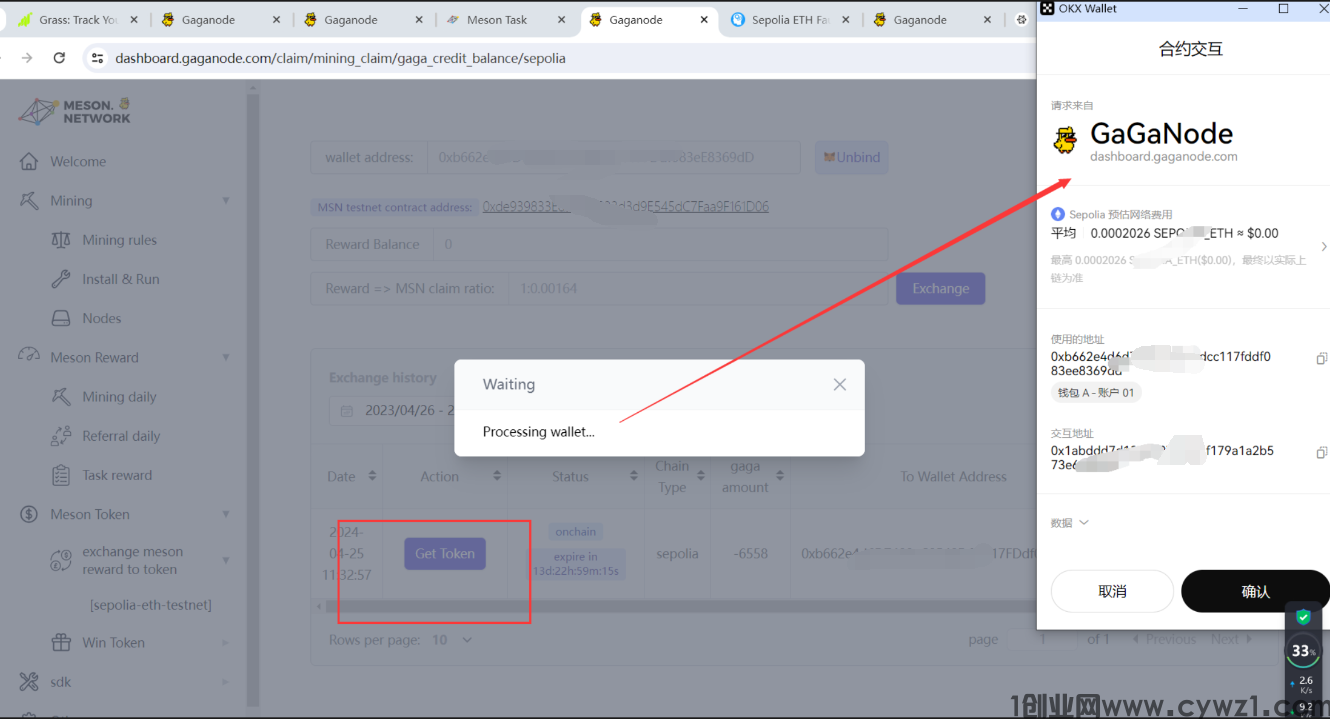Click the Nodes sidebar icon
Image resolution: width=1330 pixels, height=719 pixels.
(x=61, y=318)
